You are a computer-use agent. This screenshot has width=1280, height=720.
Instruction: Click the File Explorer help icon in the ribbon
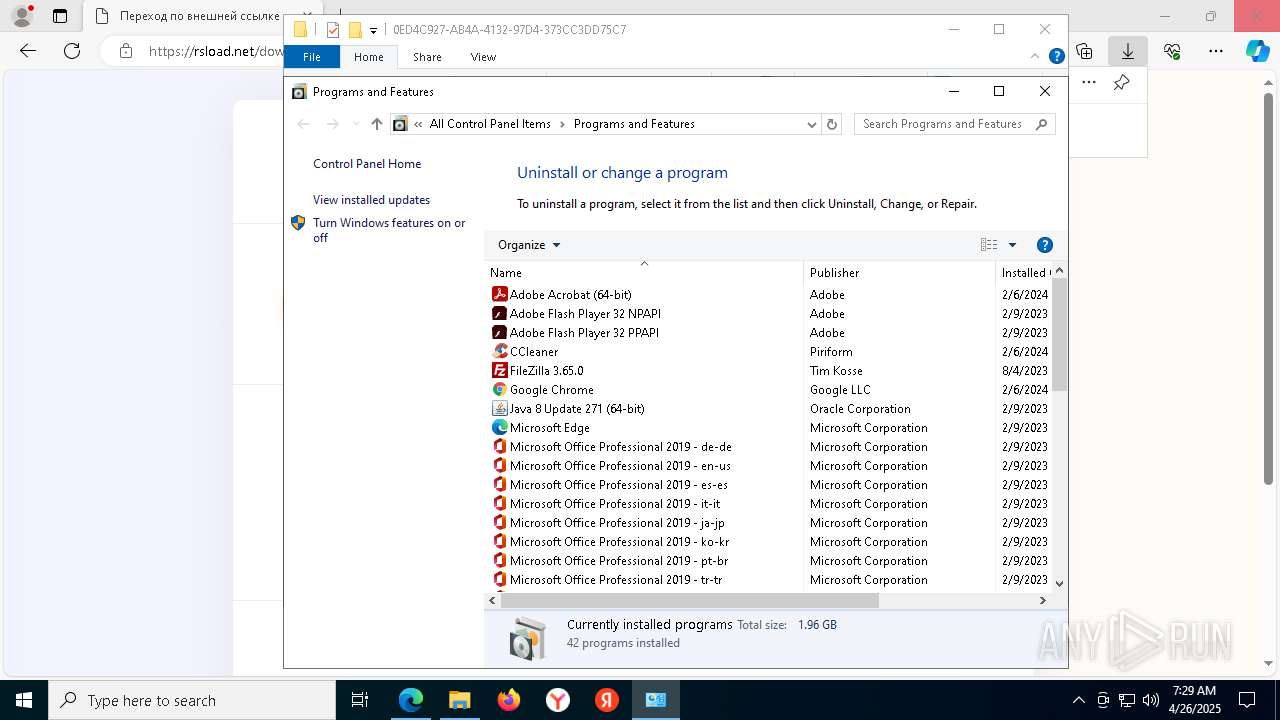click(1056, 57)
